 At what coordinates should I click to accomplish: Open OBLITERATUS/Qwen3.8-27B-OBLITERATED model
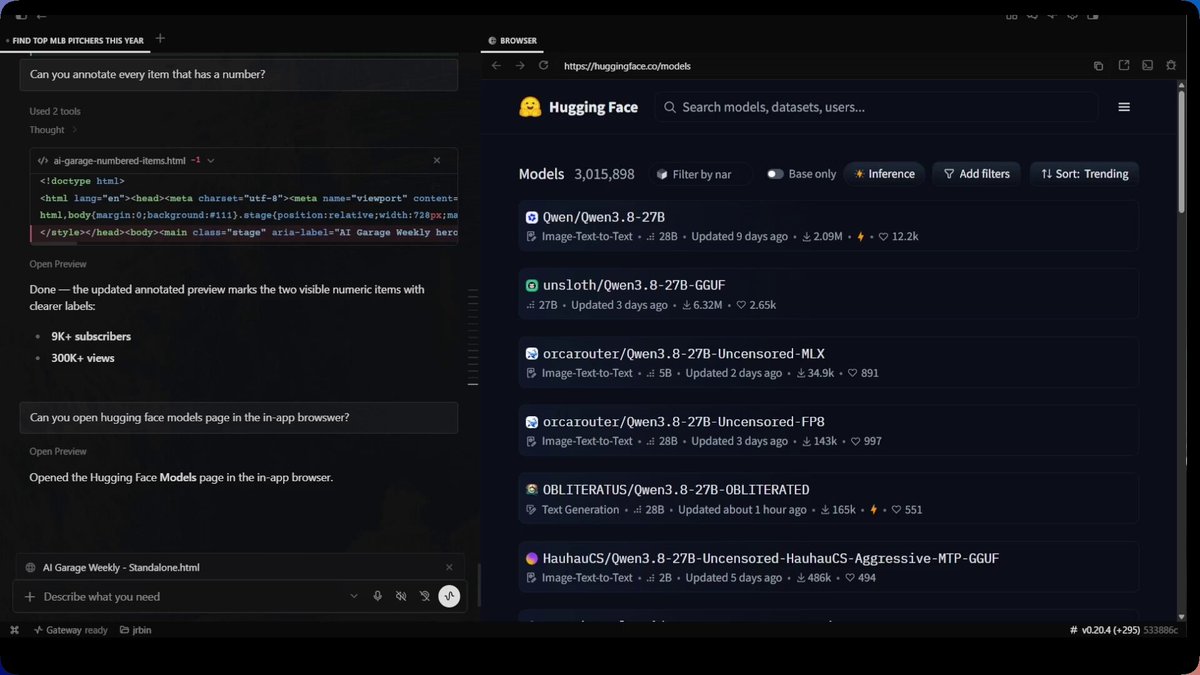click(x=676, y=489)
